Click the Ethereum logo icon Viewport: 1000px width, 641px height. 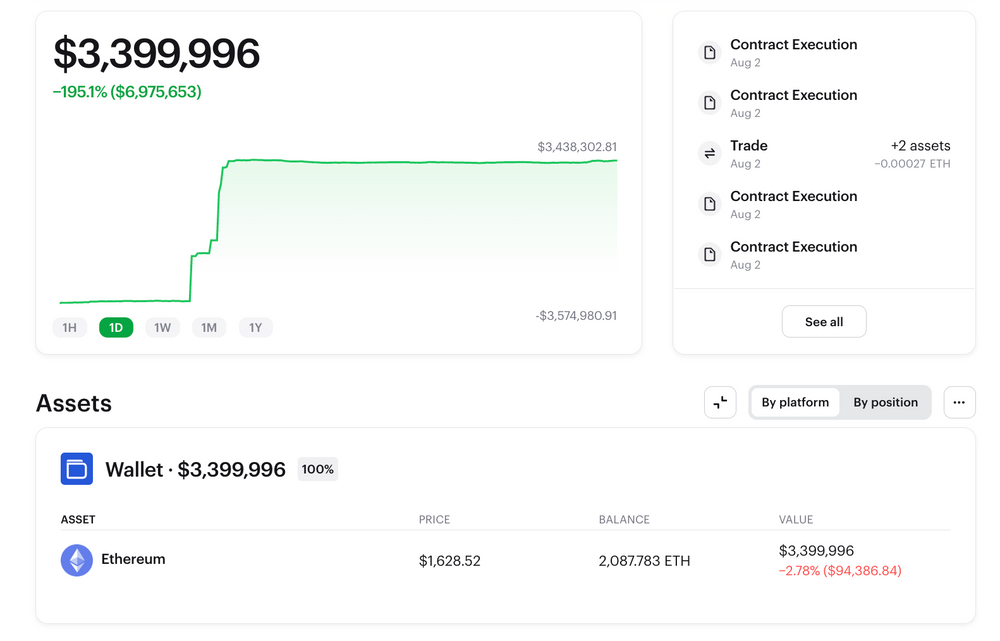77,560
